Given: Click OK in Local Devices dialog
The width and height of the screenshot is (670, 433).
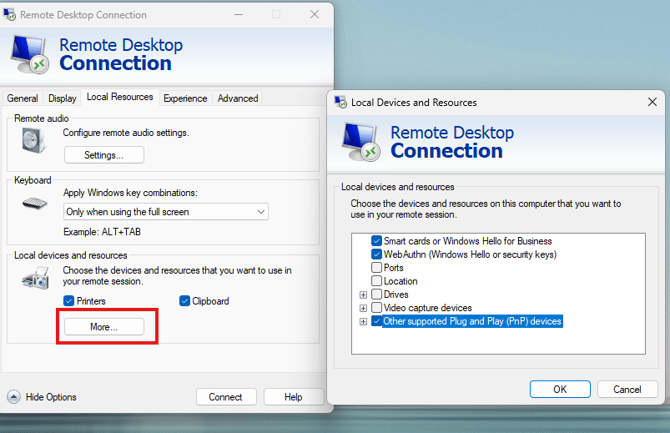Looking at the screenshot, I should (x=560, y=389).
